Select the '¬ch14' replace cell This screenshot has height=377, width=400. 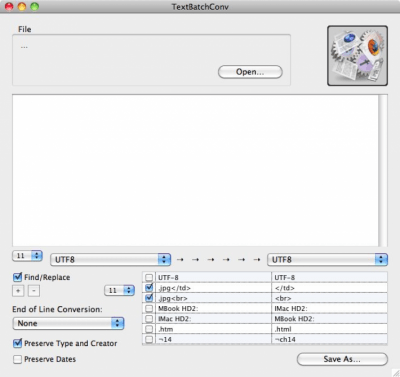coord(330,339)
